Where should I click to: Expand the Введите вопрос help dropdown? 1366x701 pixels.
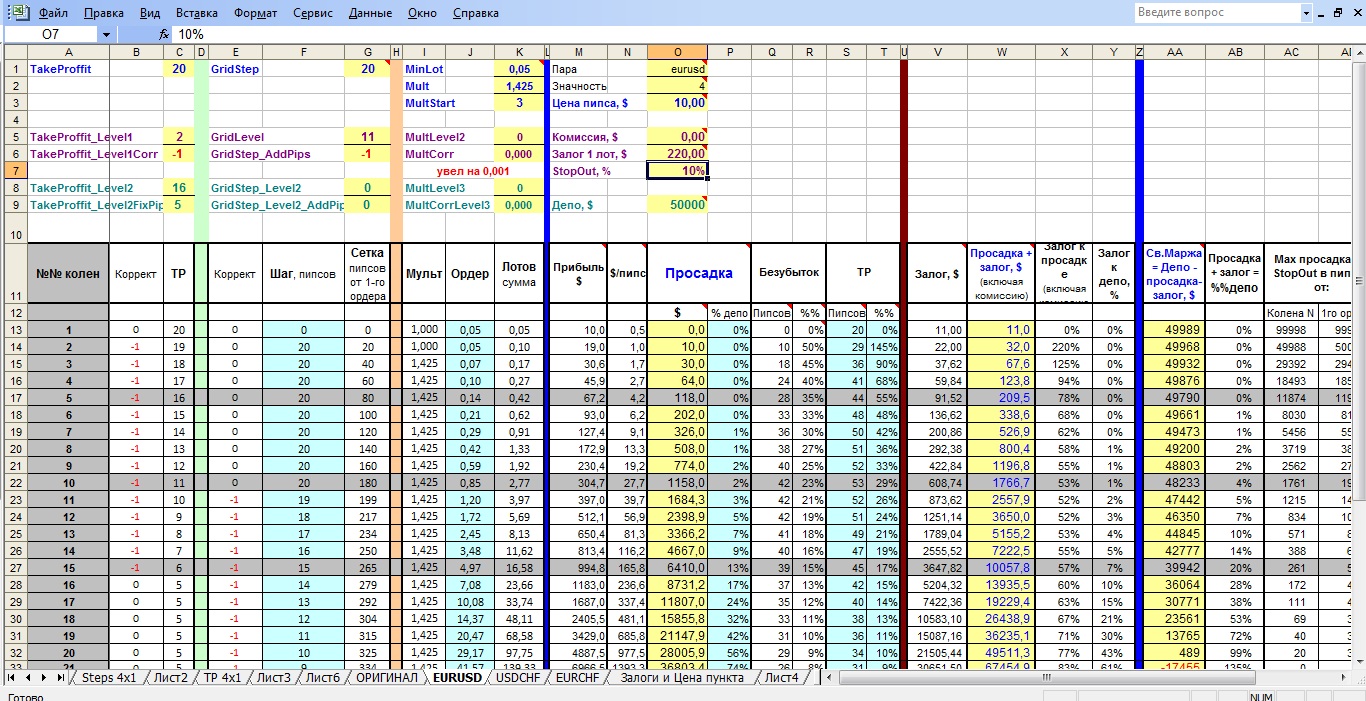(1306, 13)
